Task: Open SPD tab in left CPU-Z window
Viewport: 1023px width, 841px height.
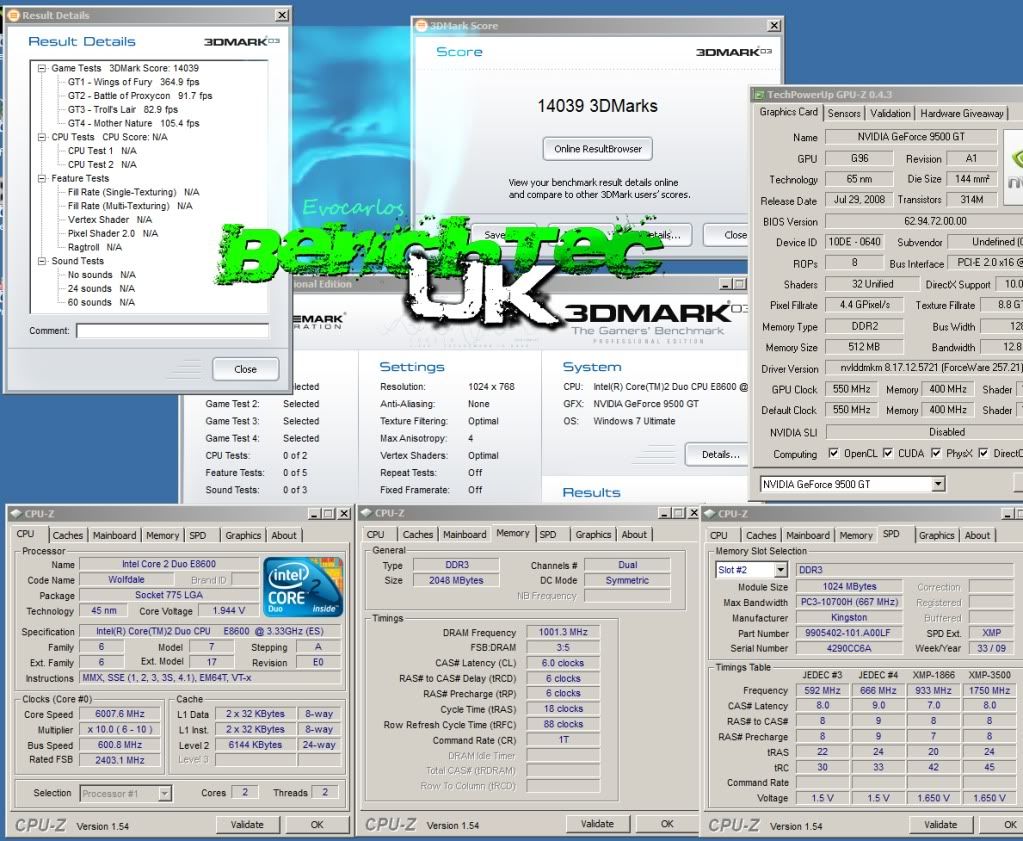Action: pos(198,535)
